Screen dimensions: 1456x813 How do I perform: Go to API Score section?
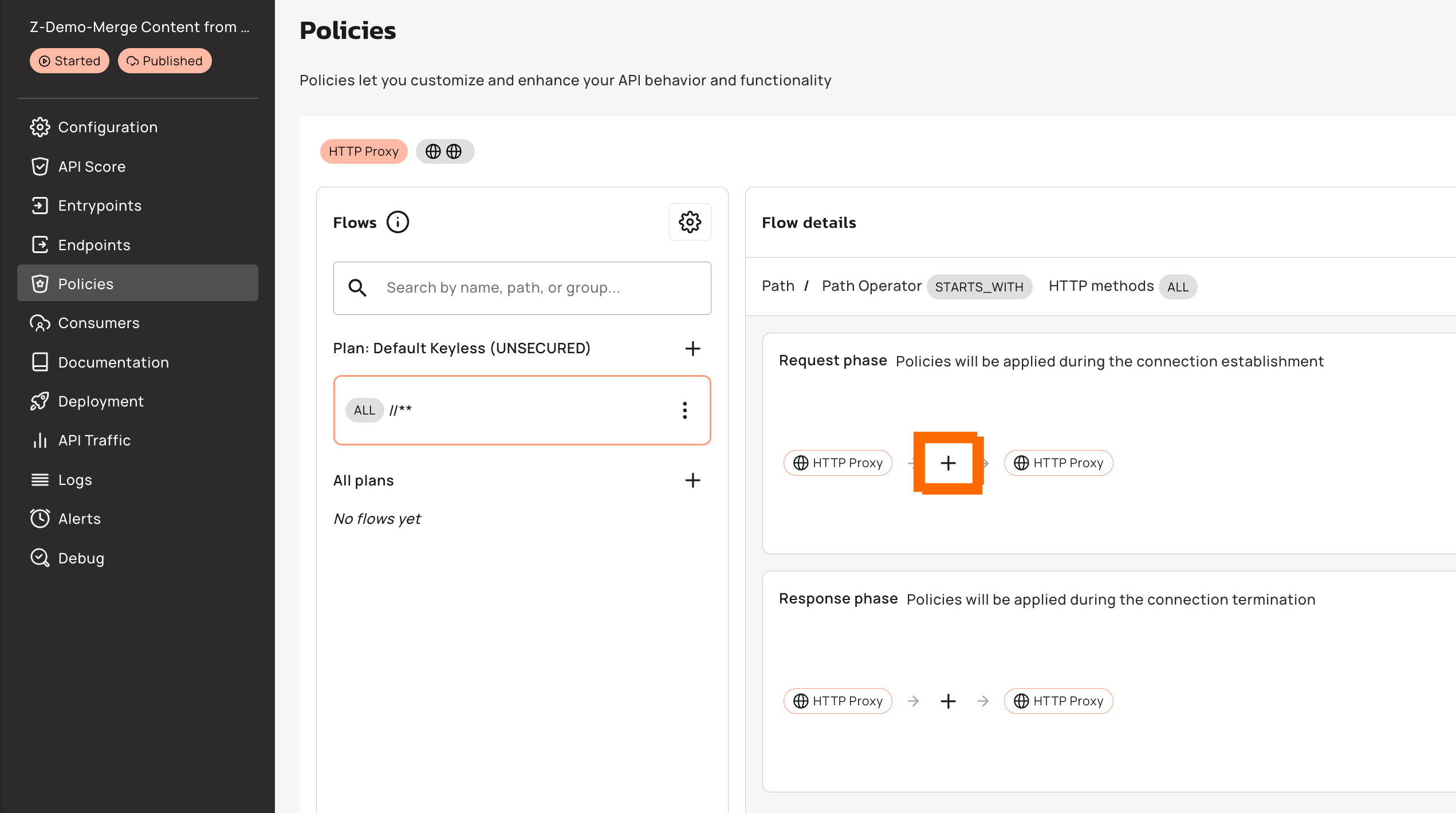point(92,167)
